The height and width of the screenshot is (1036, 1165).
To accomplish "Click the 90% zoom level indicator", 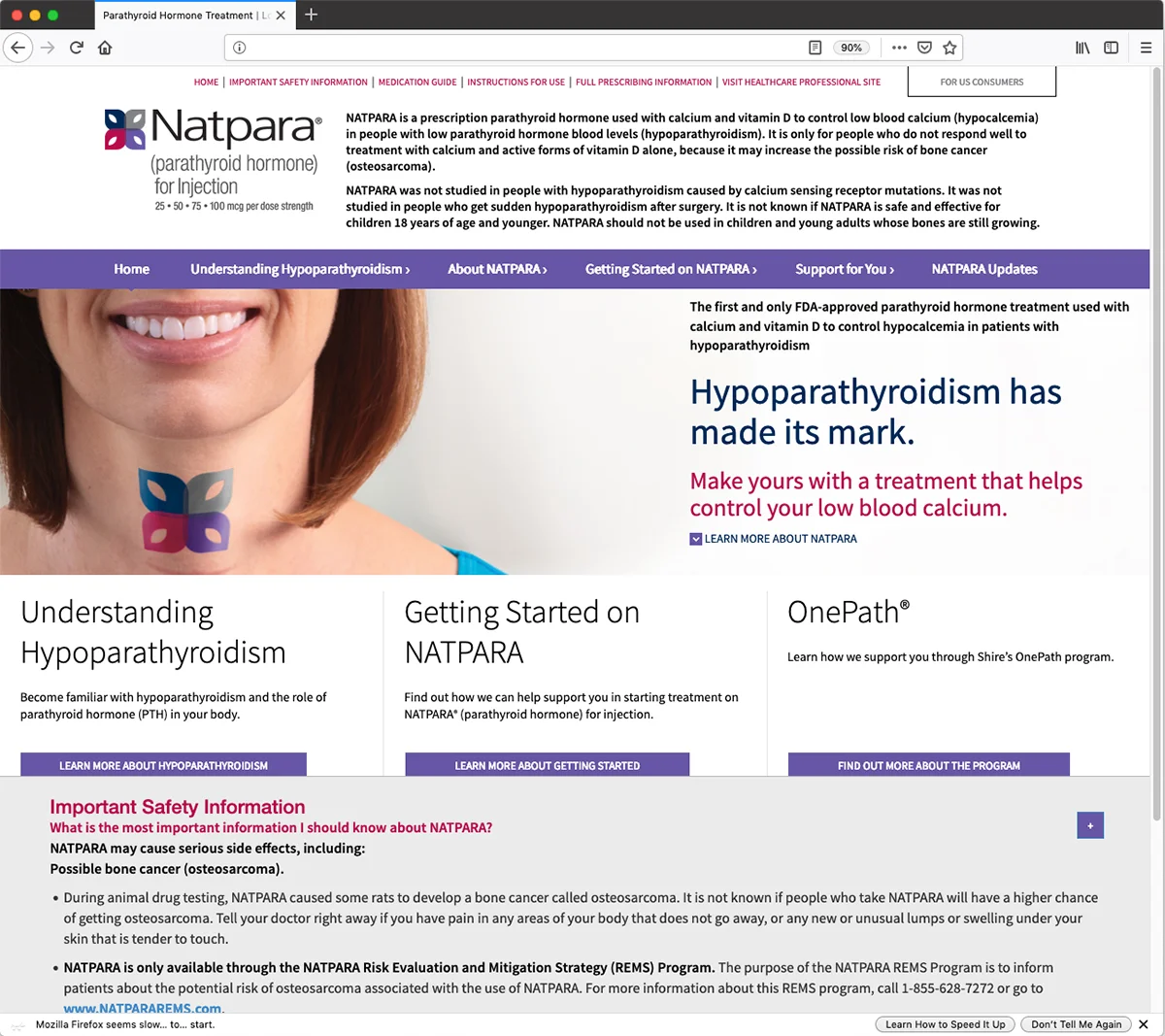I will [x=851, y=48].
